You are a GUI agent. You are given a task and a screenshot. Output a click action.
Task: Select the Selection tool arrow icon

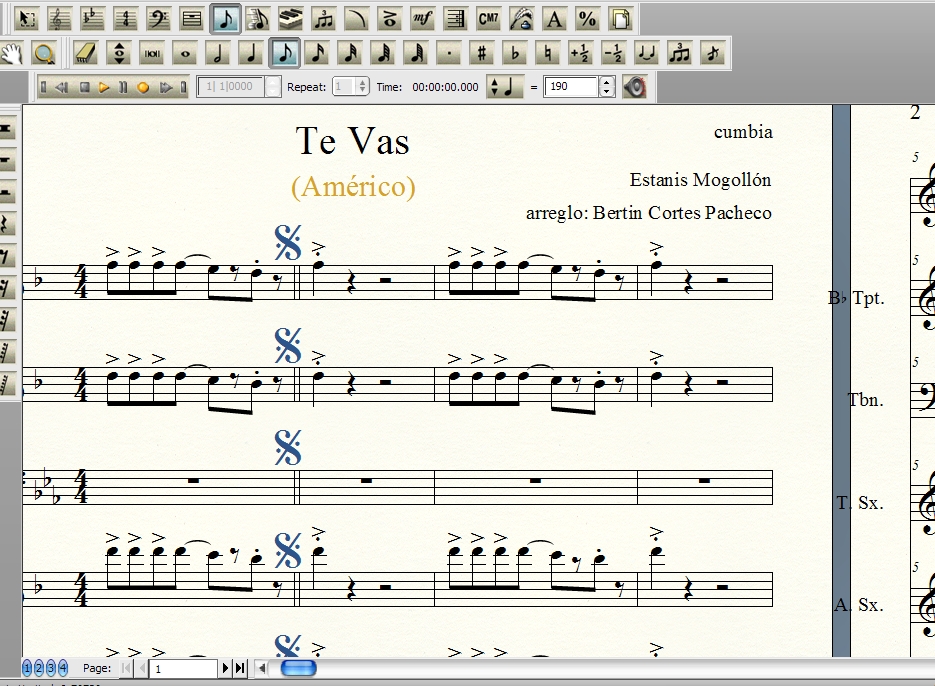27,19
